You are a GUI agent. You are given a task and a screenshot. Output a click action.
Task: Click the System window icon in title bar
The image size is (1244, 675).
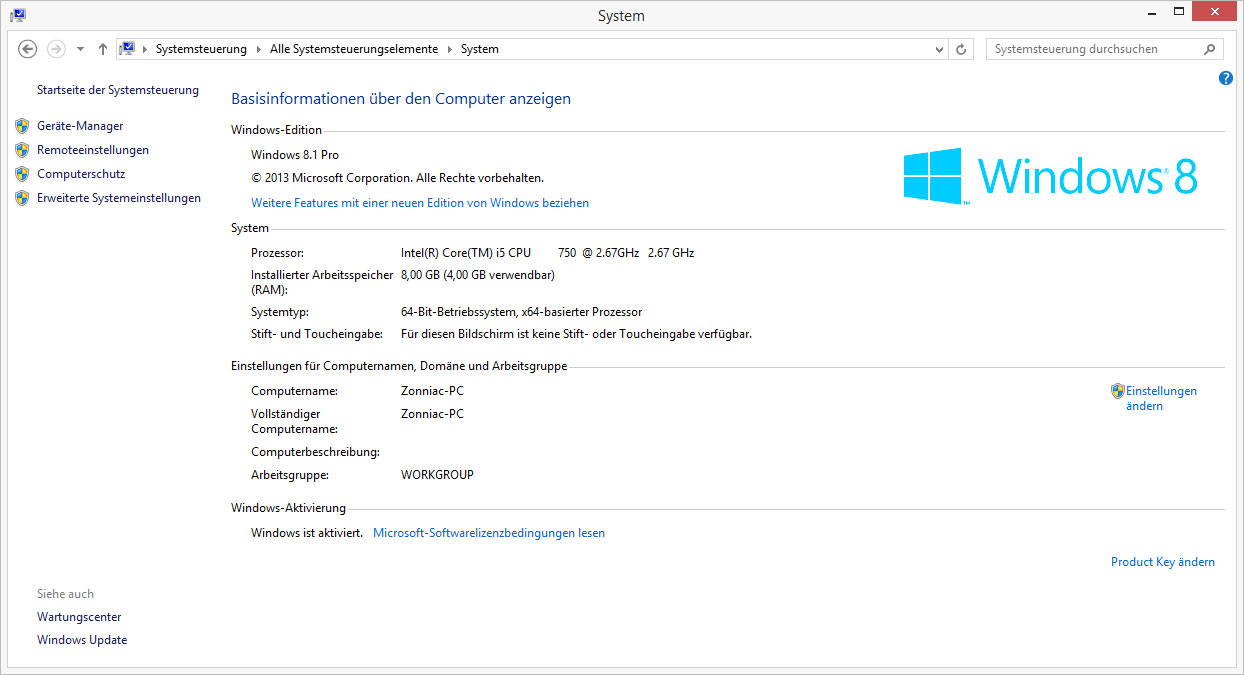coord(18,15)
